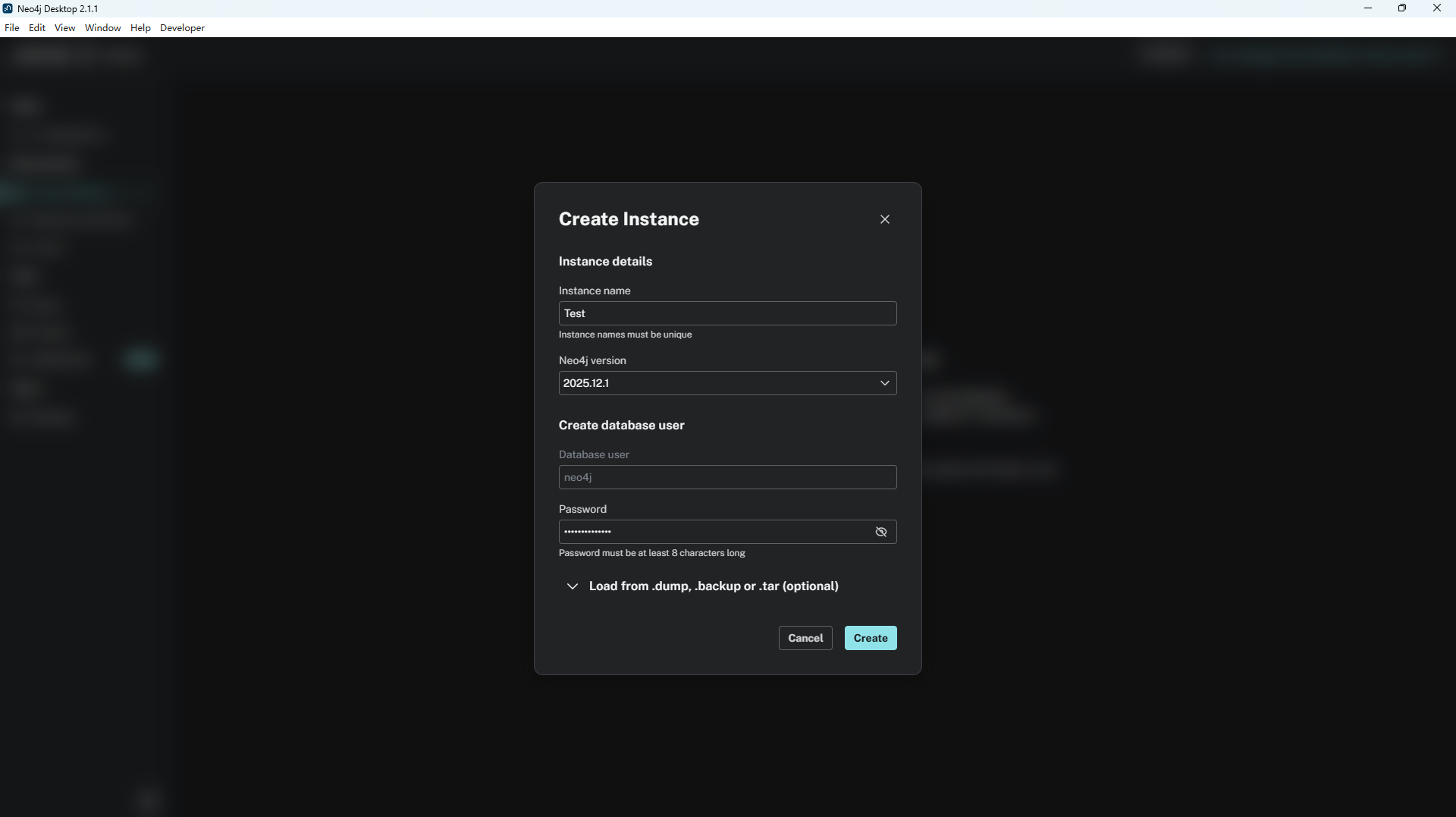Viewport: 1456px width, 817px height.
Task: Cancel the instance creation
Action: tap(805, 638)
